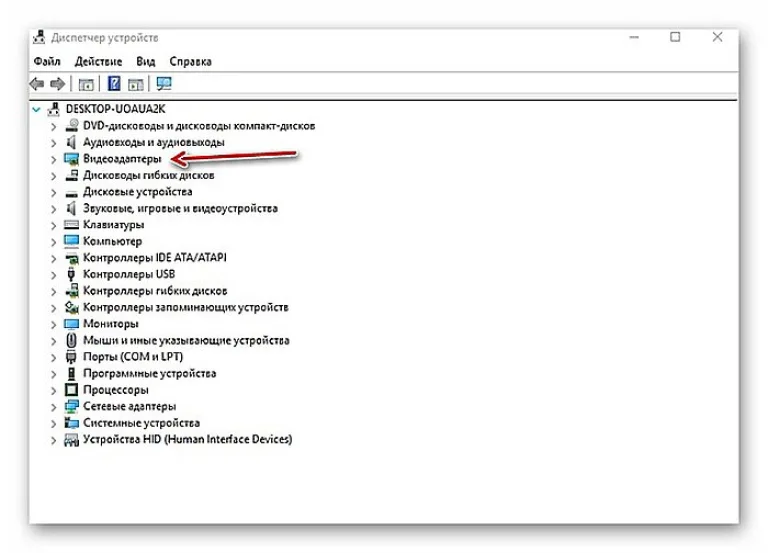Screen dimensions: 768x553
Task: Click the mouse icon beside Мыши
Action: pos(72,340)
